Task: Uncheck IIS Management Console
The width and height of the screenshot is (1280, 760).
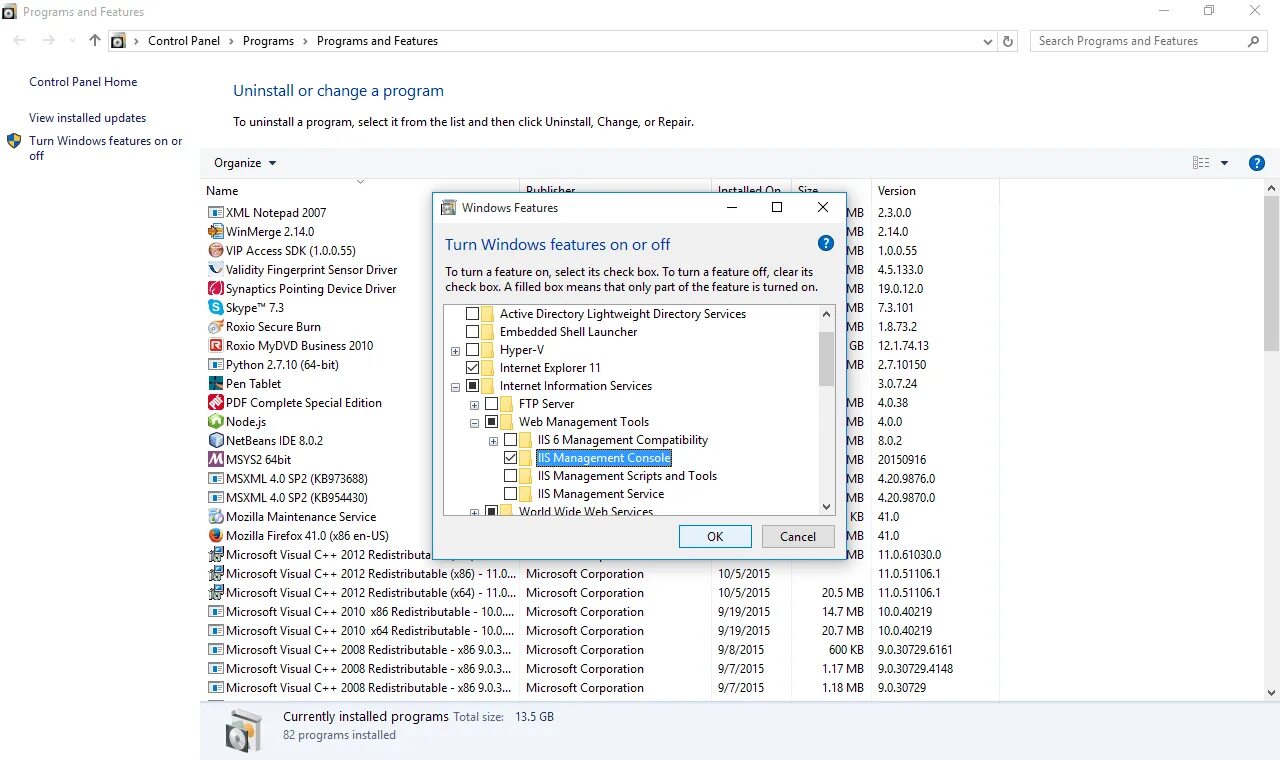Action: click(x=511, y=458)
